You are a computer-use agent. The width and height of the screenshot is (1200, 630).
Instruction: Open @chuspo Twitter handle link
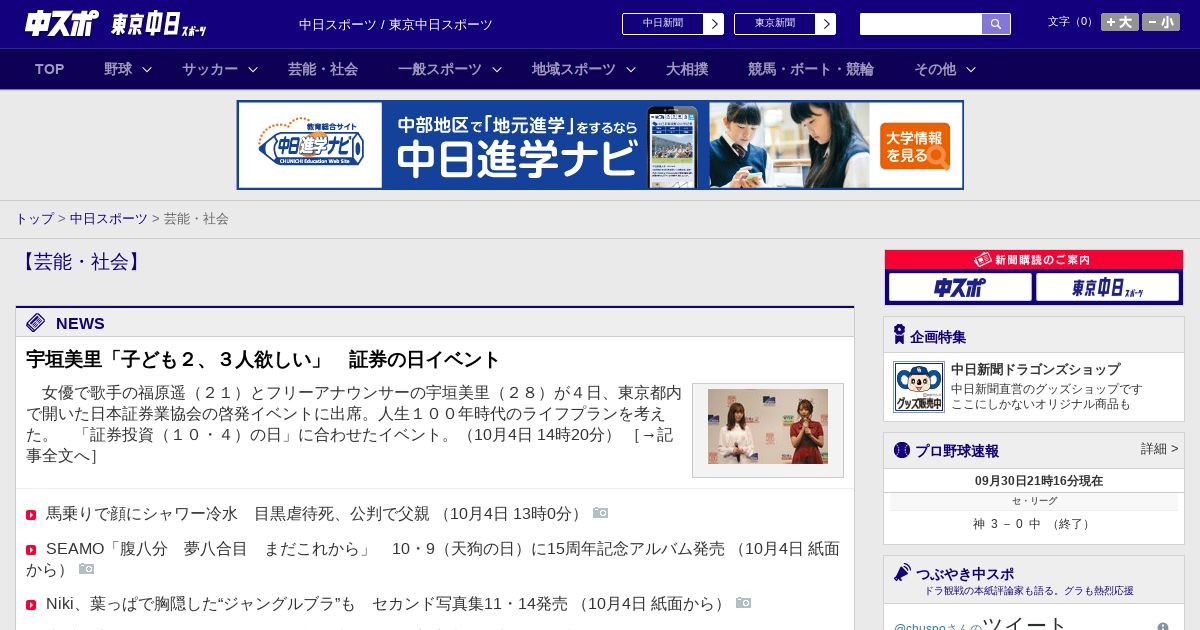click(x=922, y=627)
